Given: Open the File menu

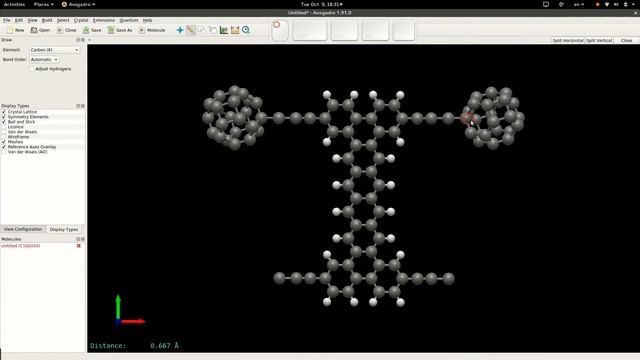Looking at the screenshot, I should (7, 20).
